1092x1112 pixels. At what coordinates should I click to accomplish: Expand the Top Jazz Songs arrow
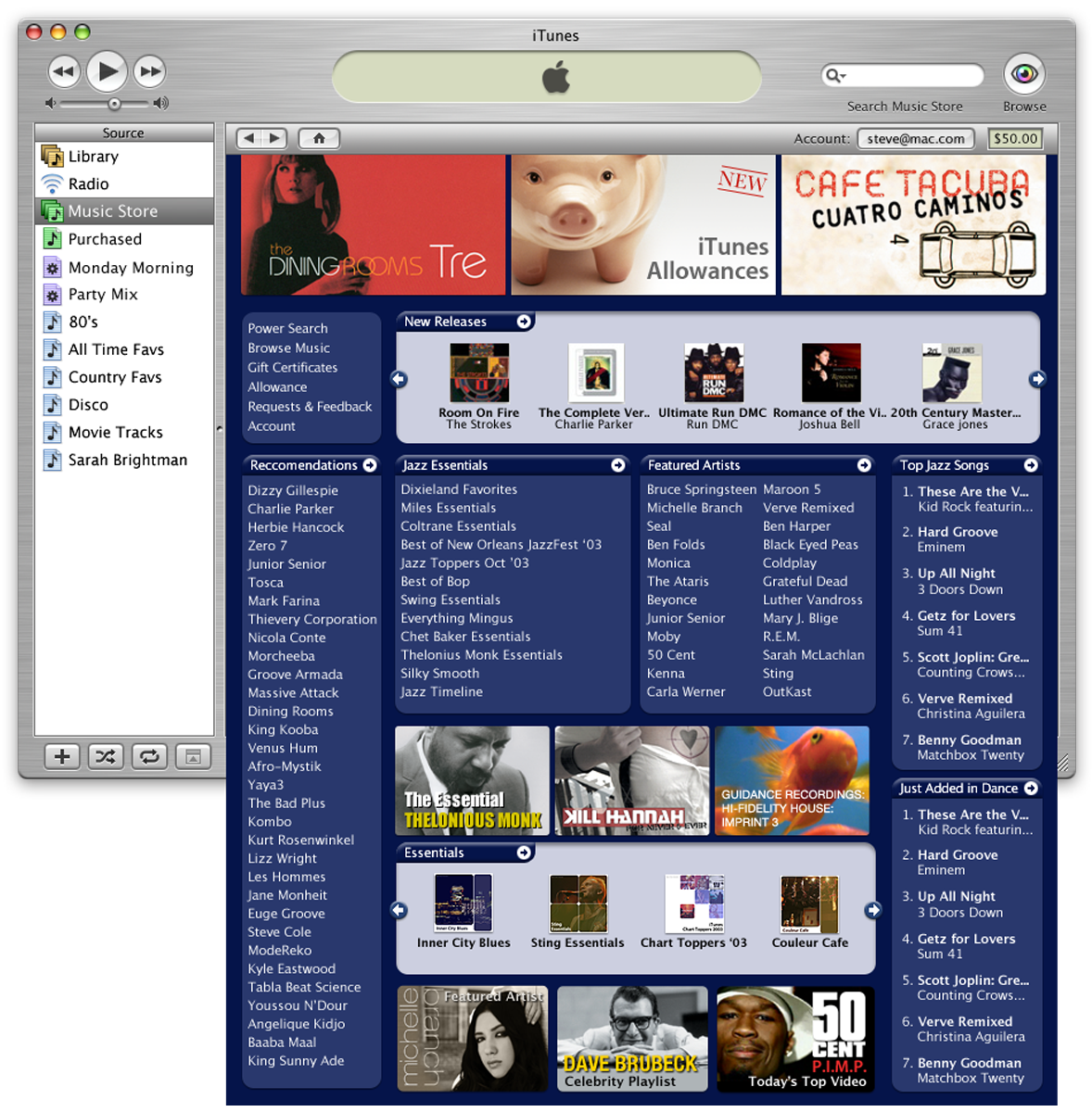1031,465
